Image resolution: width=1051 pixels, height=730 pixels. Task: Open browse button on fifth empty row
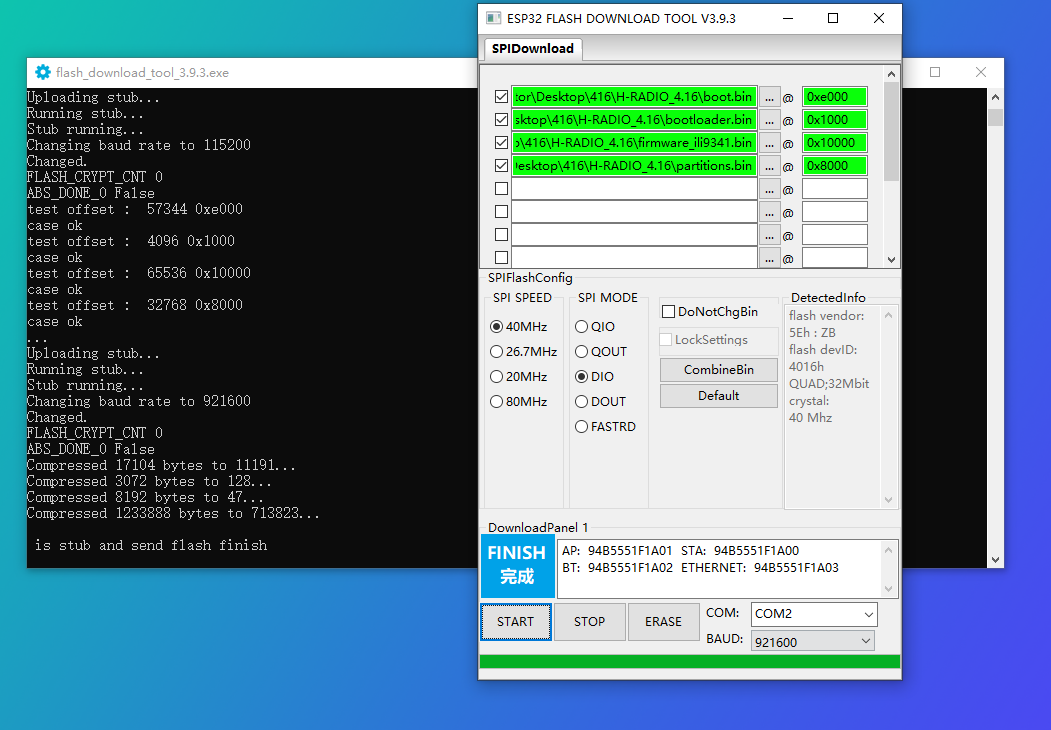tap(769, 189)
